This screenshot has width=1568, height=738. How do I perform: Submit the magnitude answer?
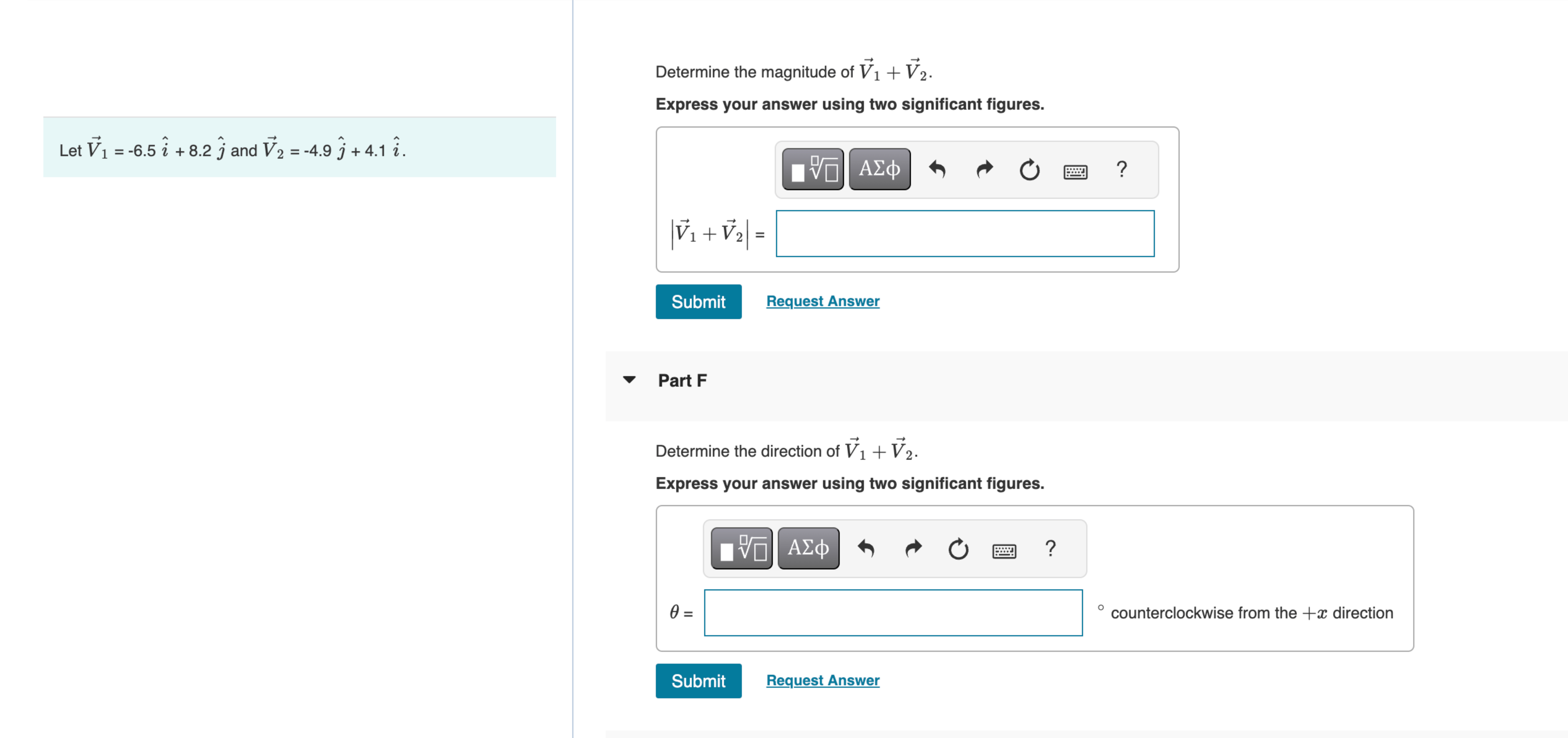coord(698,301)
